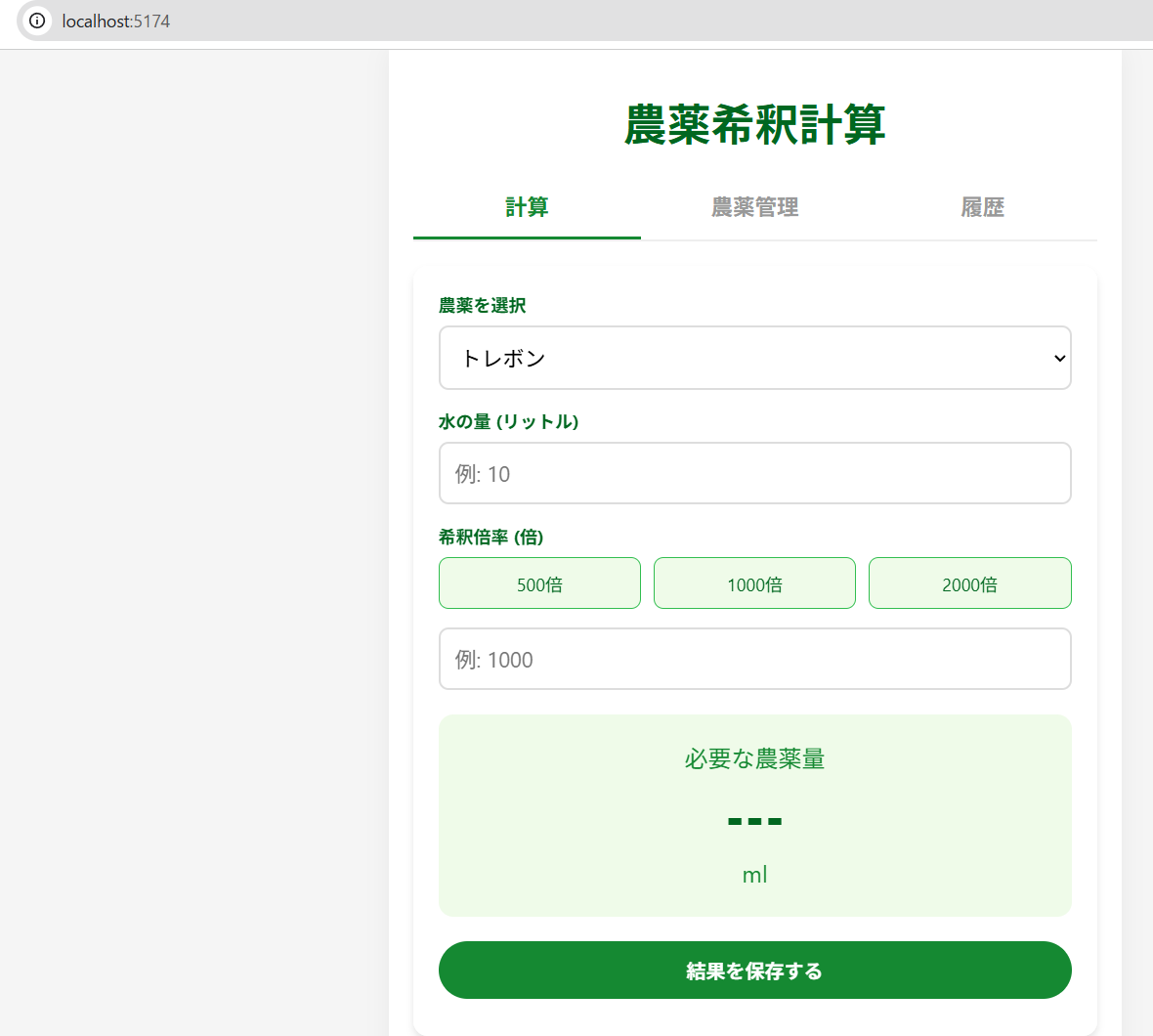This screenshot has height=1036, width=1153.
Task: Click the site info icon in the address bar
Action: [x=36, y=20]
